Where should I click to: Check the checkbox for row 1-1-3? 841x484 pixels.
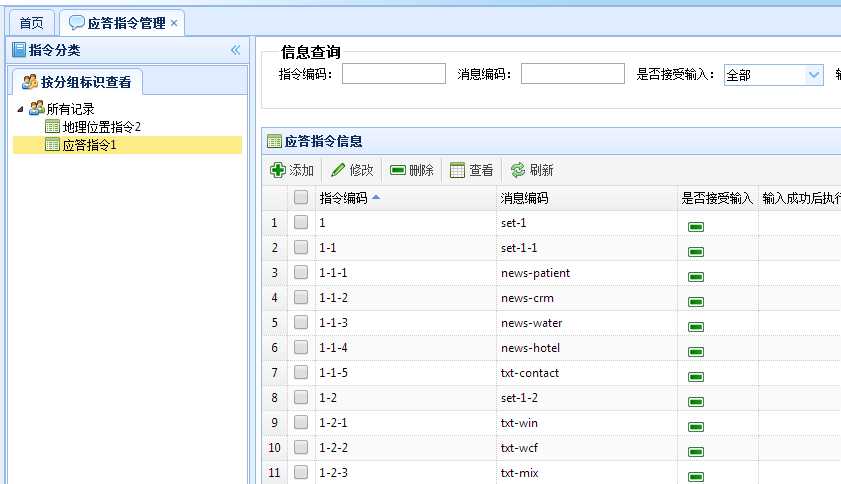point(301,322)
